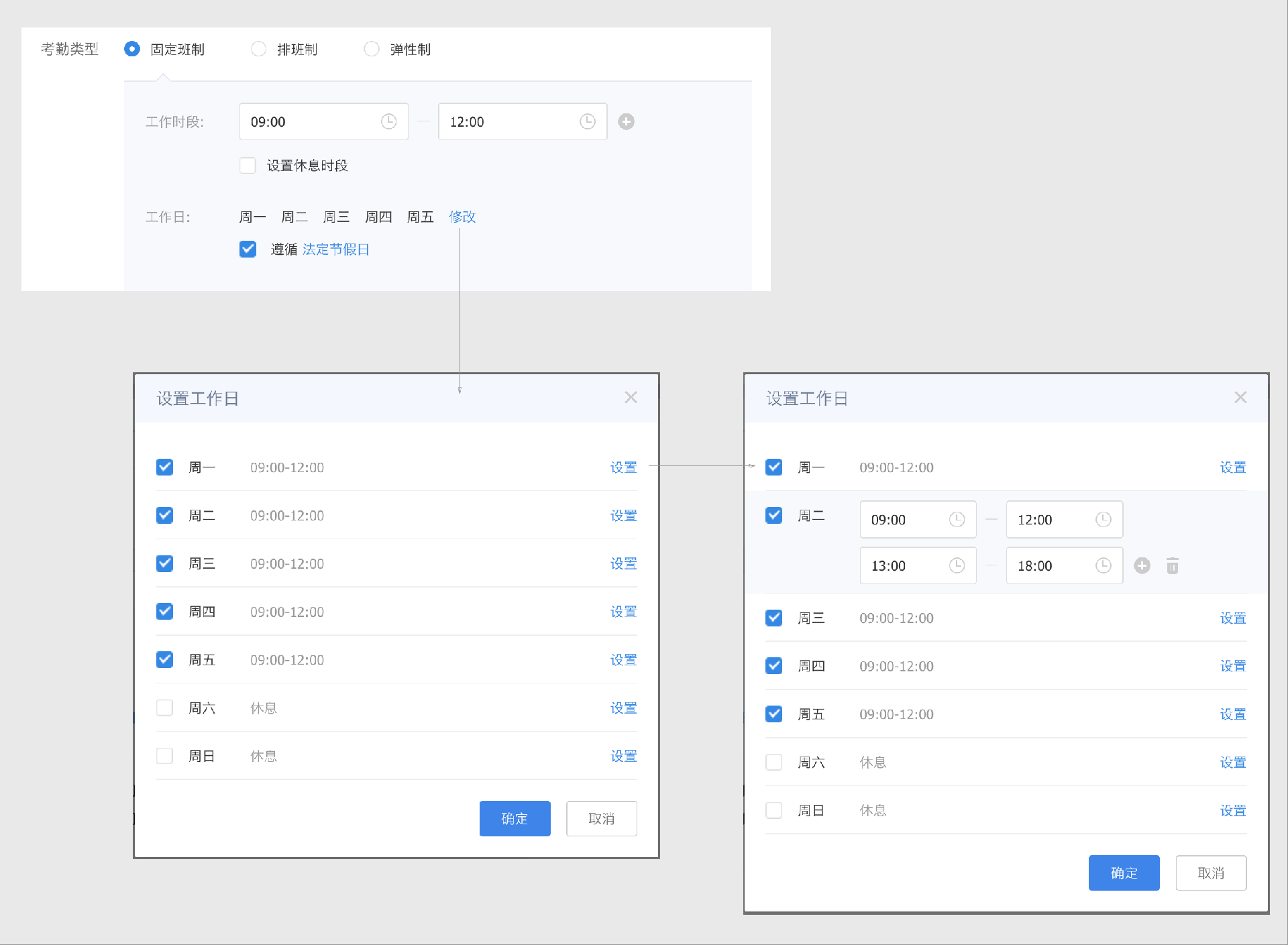Click clock icon in 12:00 work period field

(x=588, y=121)
